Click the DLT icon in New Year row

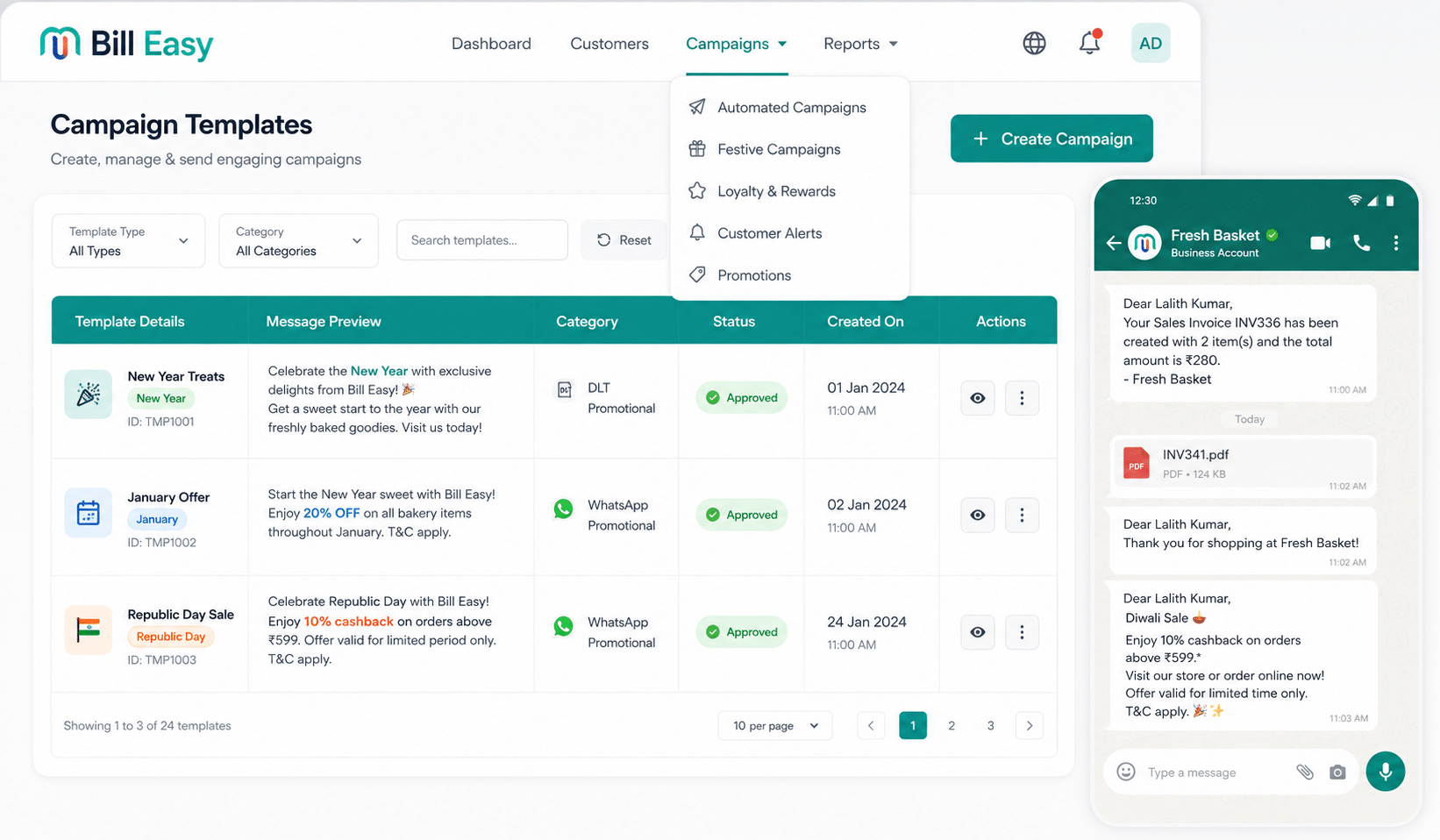coord(564,389)
